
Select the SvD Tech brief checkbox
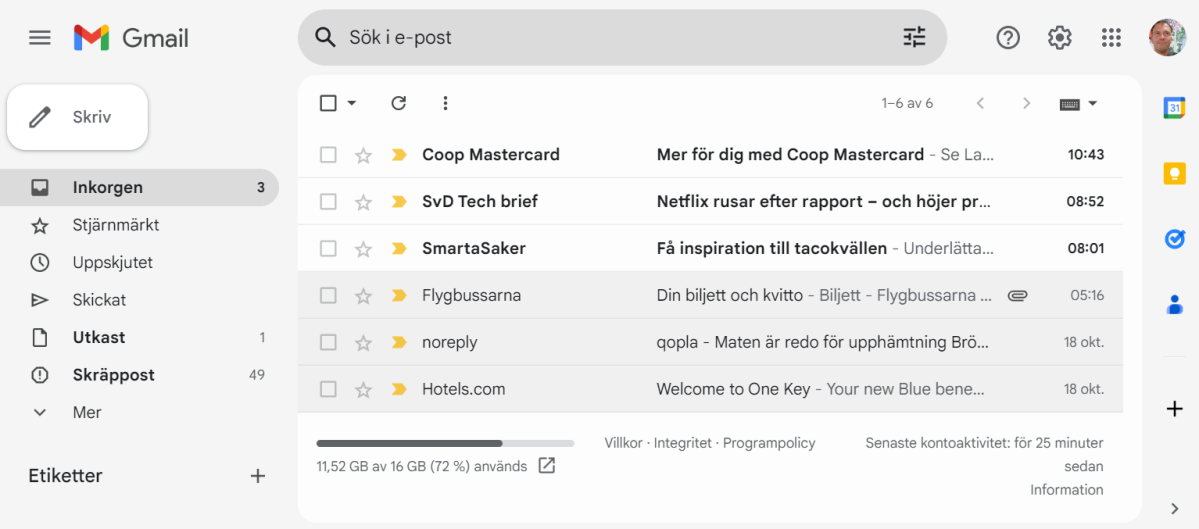(328, 202)
